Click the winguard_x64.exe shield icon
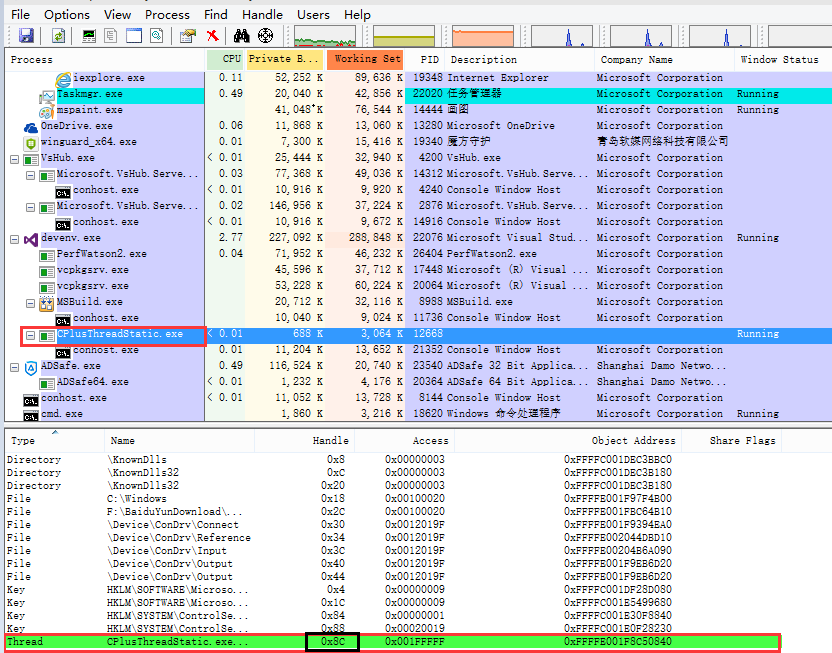The height and width of the screenshot is (653, 832). (31, 143)
